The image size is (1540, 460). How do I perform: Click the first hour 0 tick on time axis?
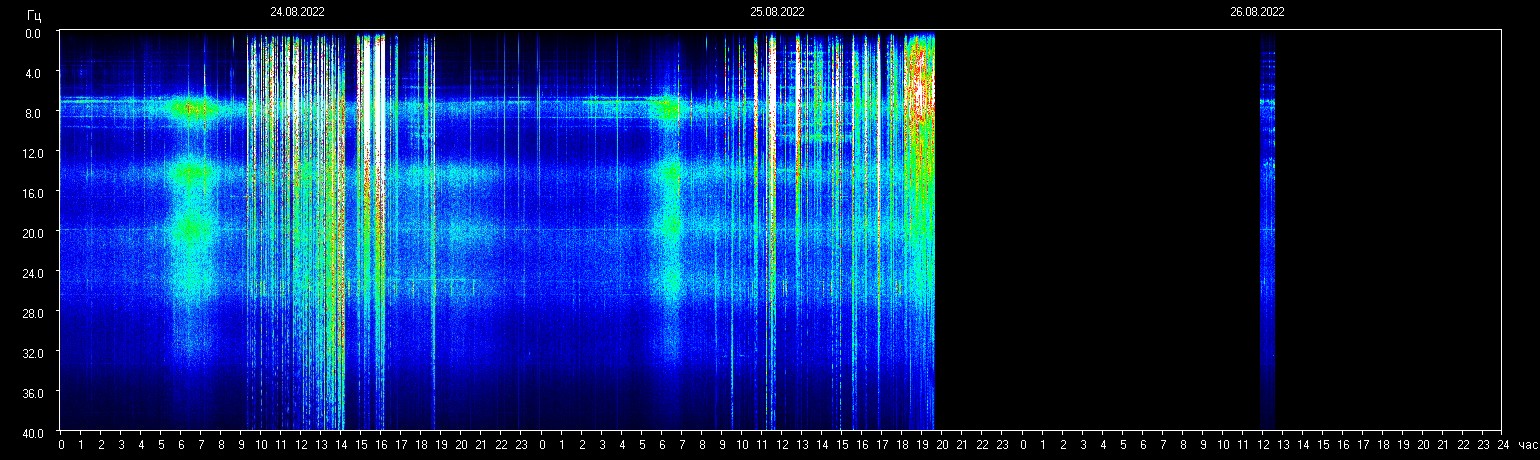pyautogui.click(x=61, y=445)
